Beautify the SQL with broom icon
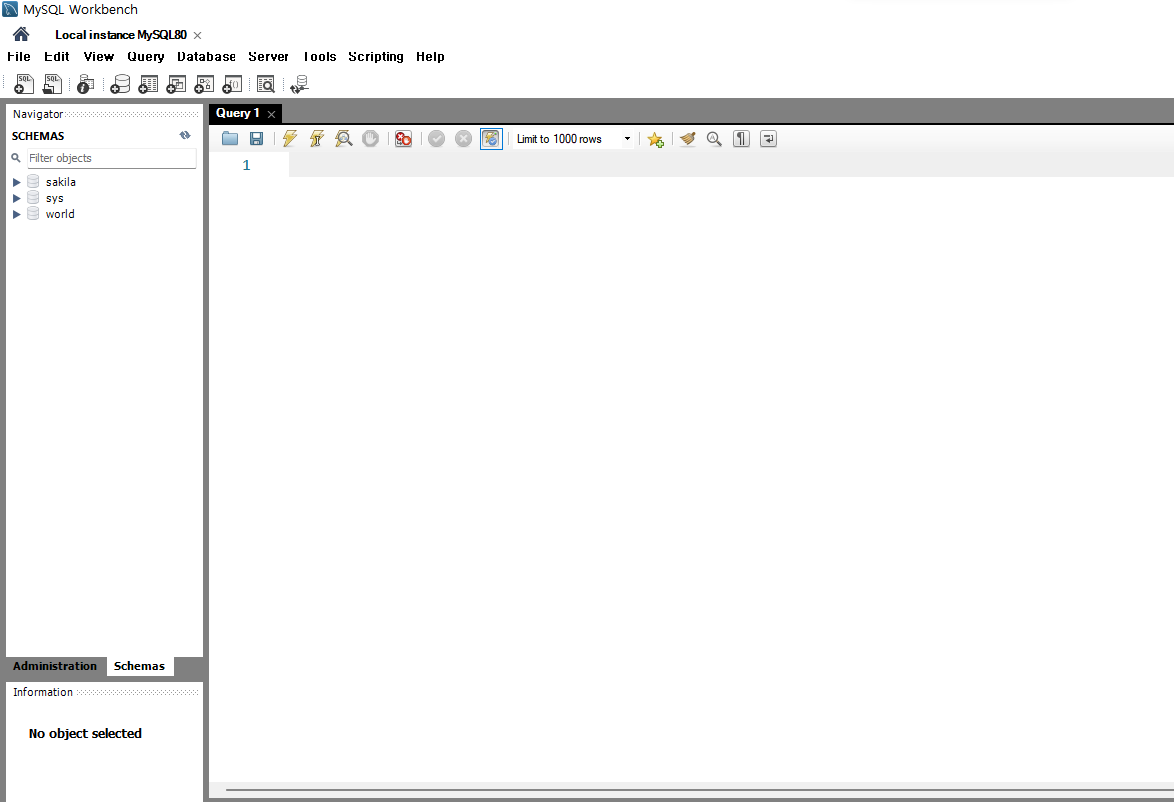This screenshot has height=802, width=1174. coord(688,139)
